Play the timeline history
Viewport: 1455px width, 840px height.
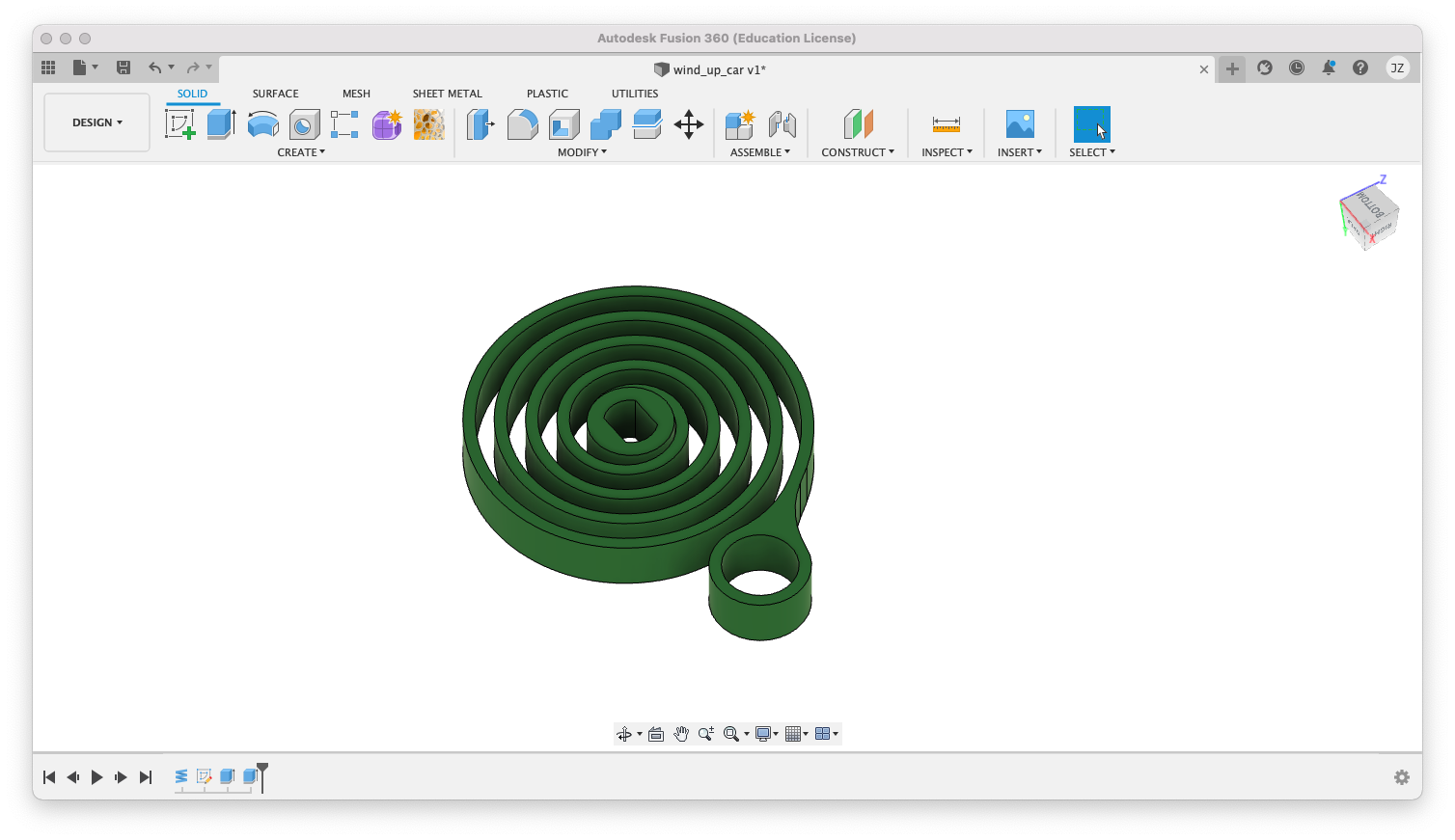(96, 777)
